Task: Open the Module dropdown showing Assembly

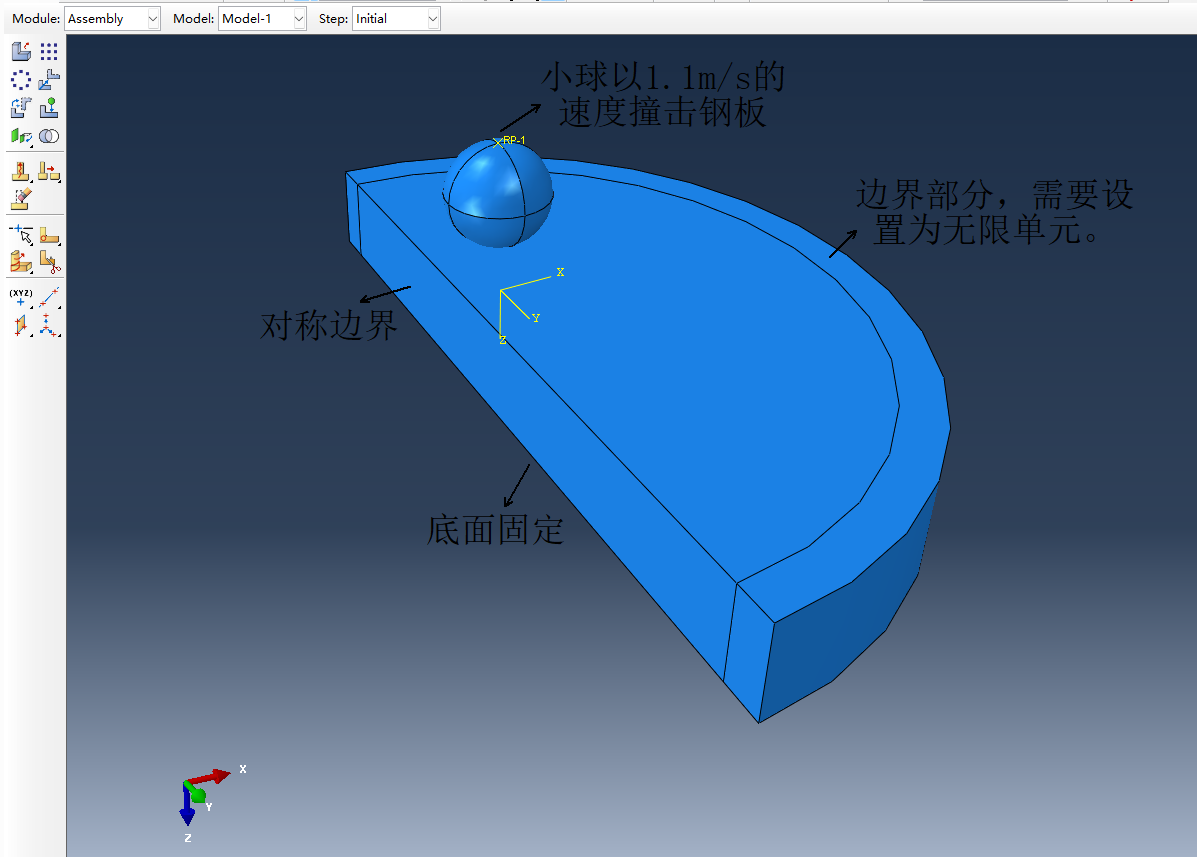Action: coord(112,19)
